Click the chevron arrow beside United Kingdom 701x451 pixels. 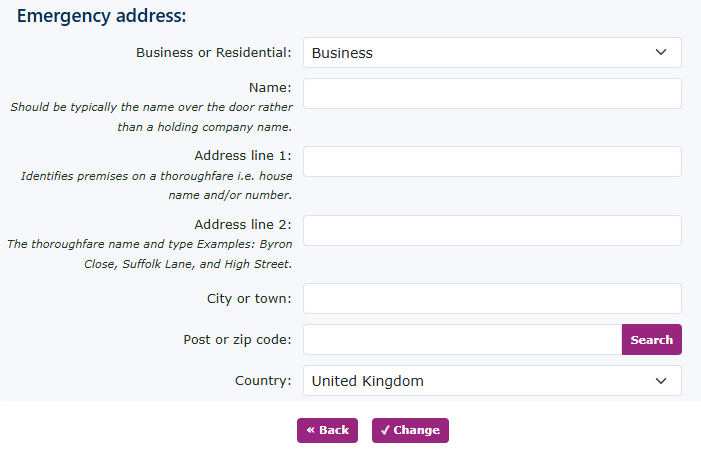(x=660, y=381)
